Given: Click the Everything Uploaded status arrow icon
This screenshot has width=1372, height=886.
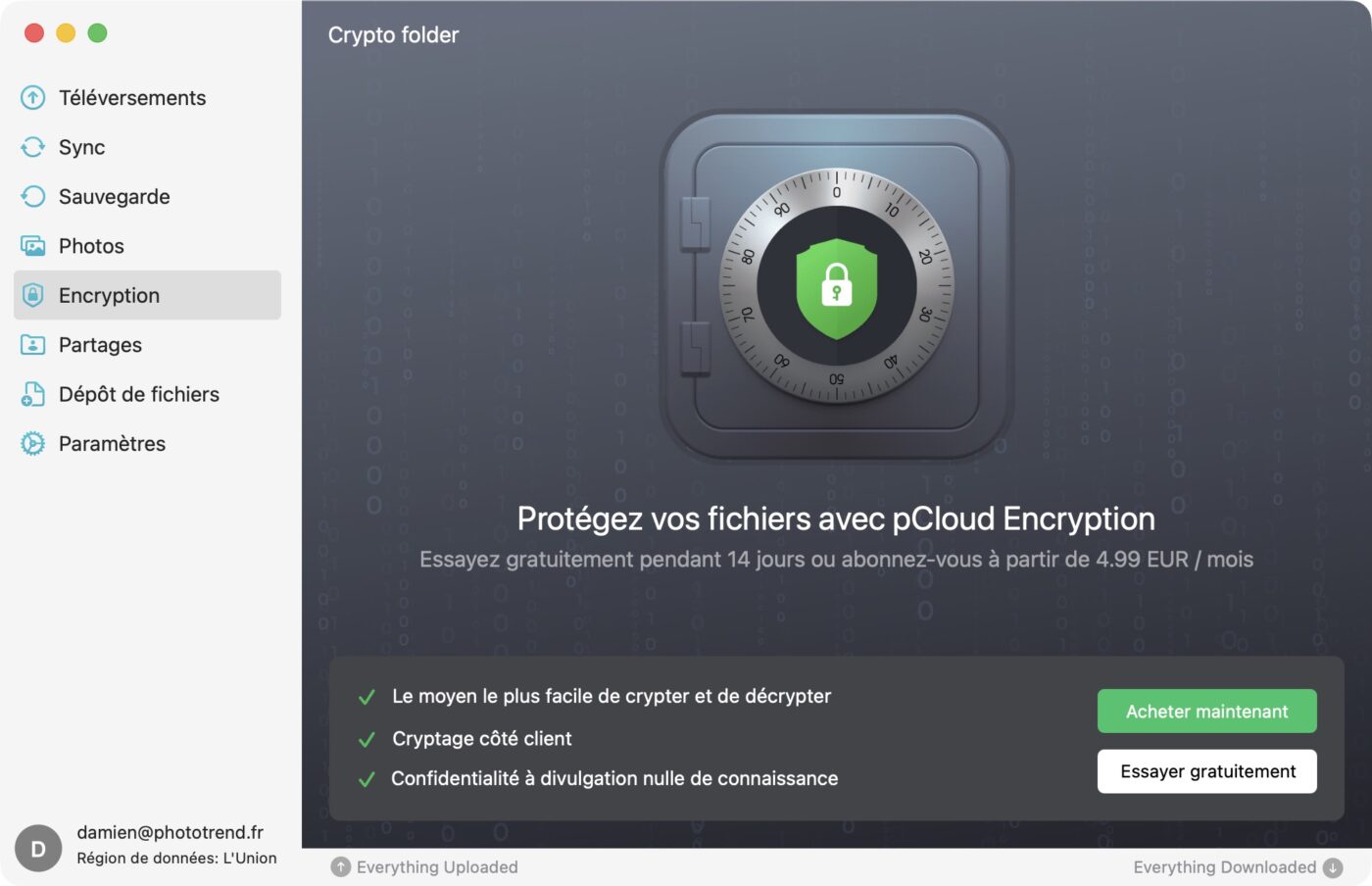Looking at the screenshot, I should pos(341,867).
